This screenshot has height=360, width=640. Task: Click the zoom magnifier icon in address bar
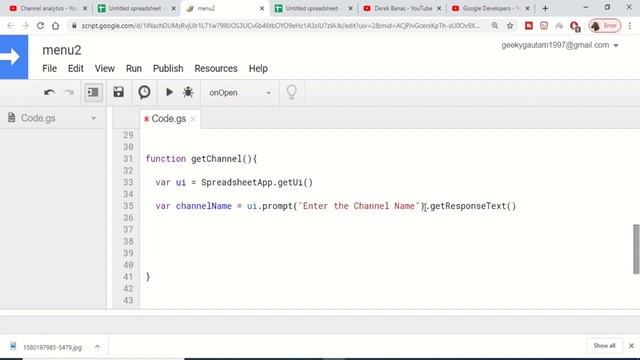[x=495, y=26]
